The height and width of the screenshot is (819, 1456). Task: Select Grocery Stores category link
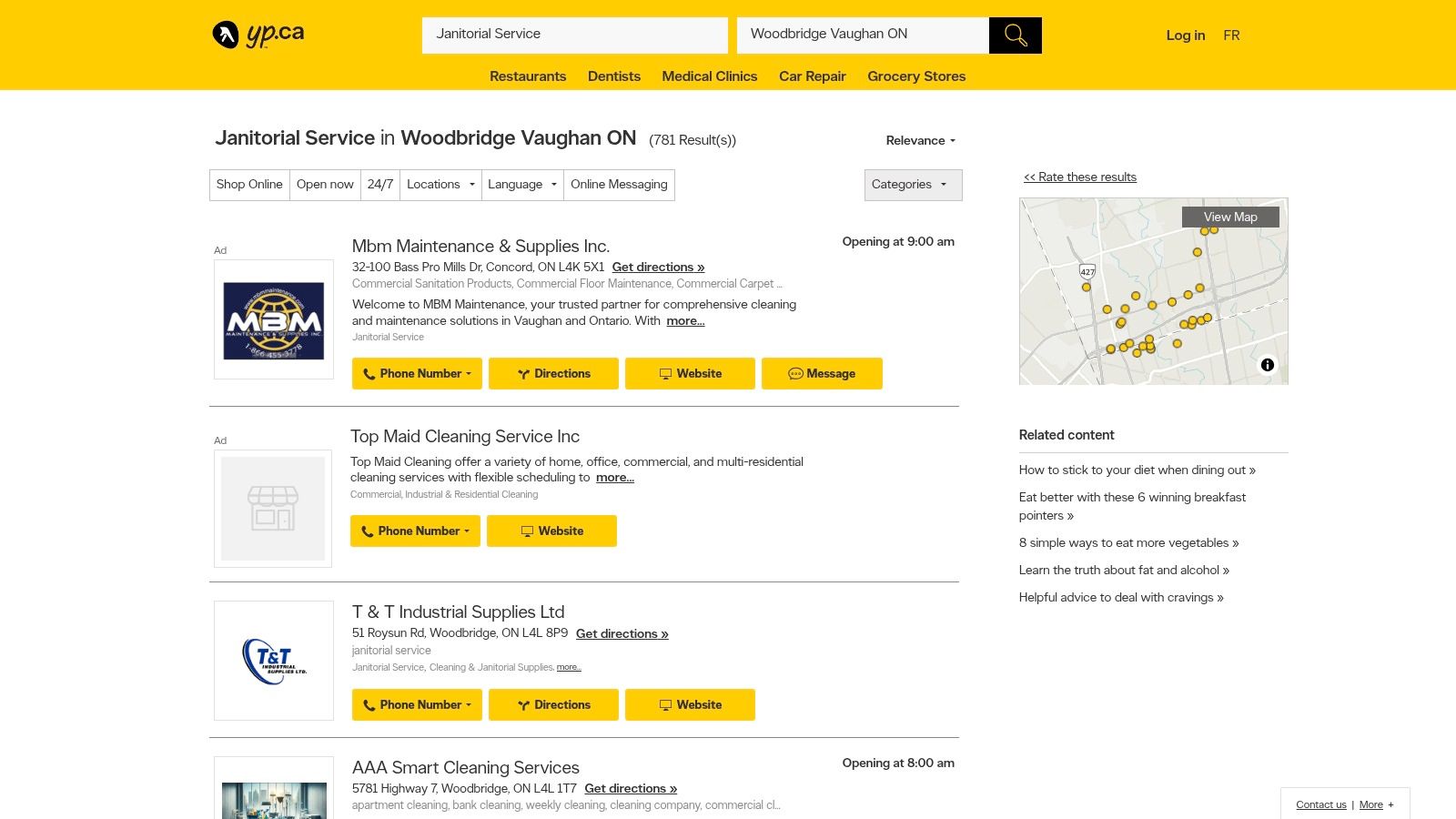[916, 76]
